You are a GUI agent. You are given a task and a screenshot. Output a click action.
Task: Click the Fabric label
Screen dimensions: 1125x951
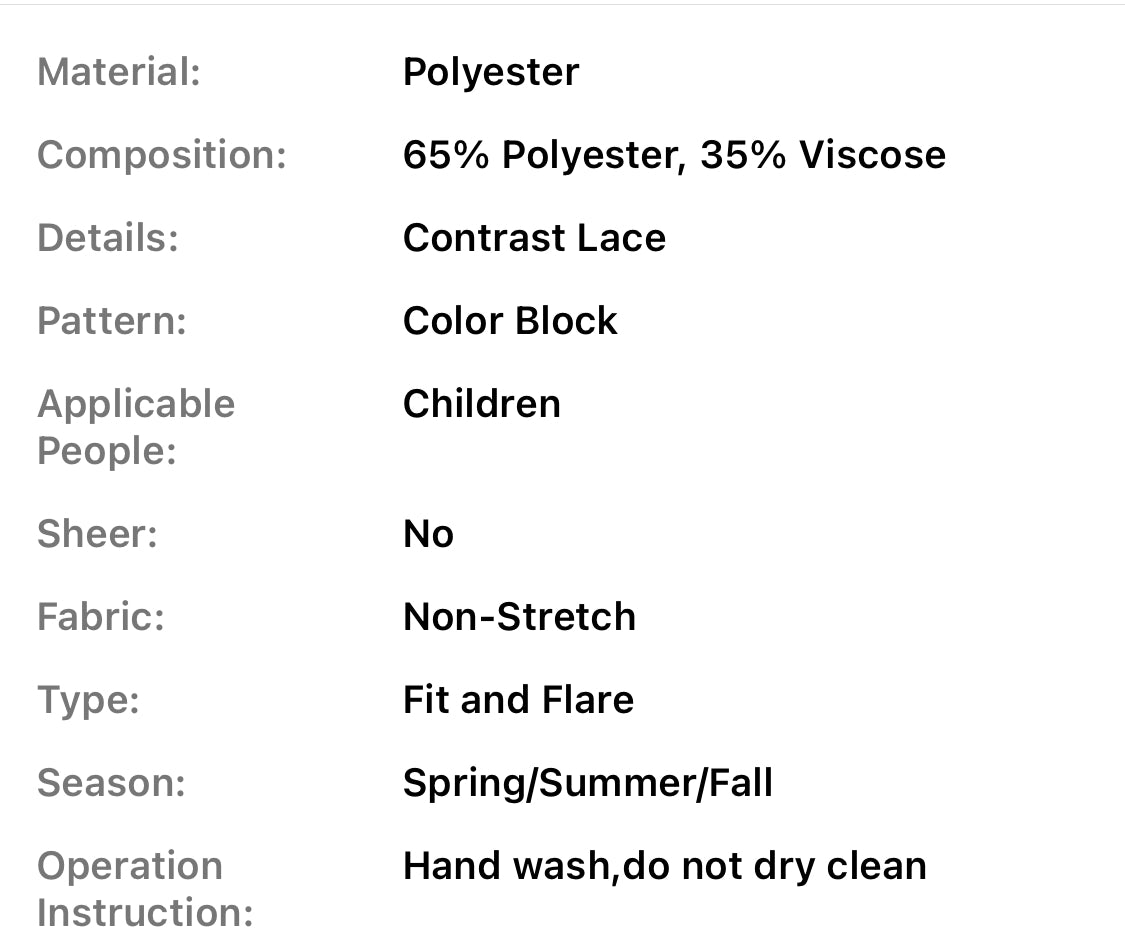[x=100, y=618]
